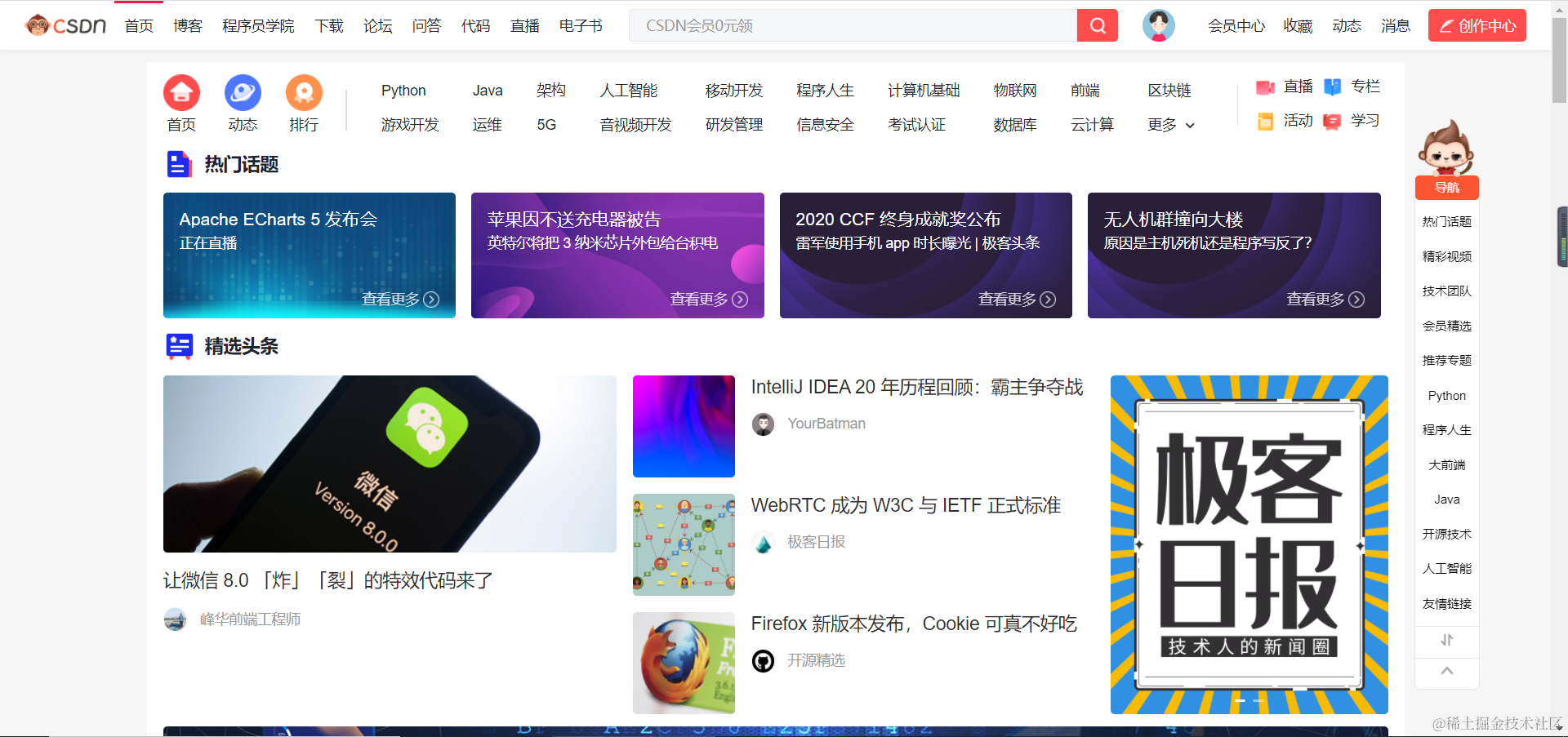Click the red 首页 house icon
The width and height of the screenshot is (1568, 737).
click(181, 93)
